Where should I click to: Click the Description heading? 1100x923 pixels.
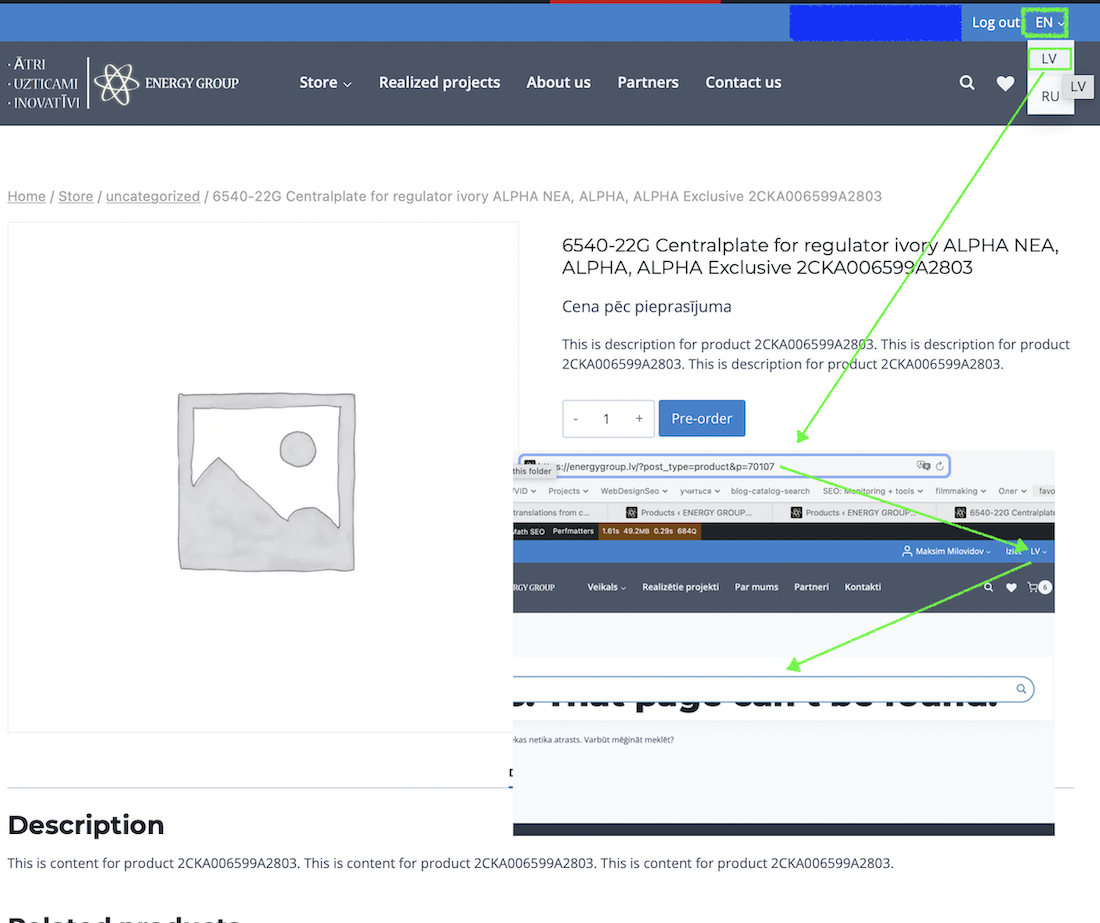coord(86,825)
